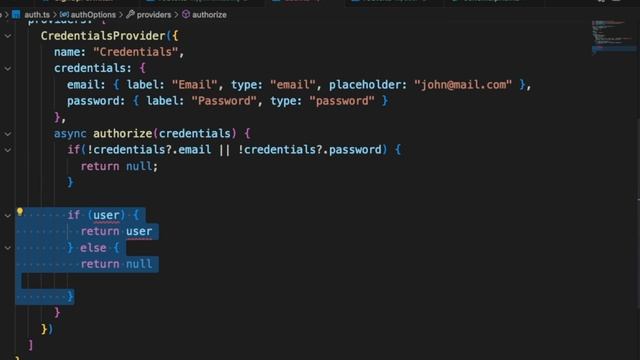Viewport: 640px width, 360px height.
Task: Click user in return user line
Action: click(x=139, y=231)
